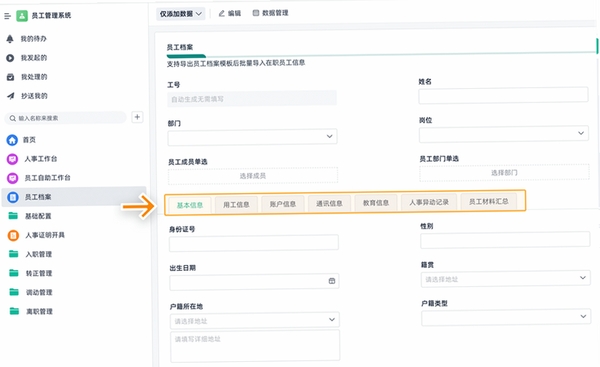Screen dimensions: 600x367
Task: Open 我处理的 checklist icon
Action: point(10,77)
